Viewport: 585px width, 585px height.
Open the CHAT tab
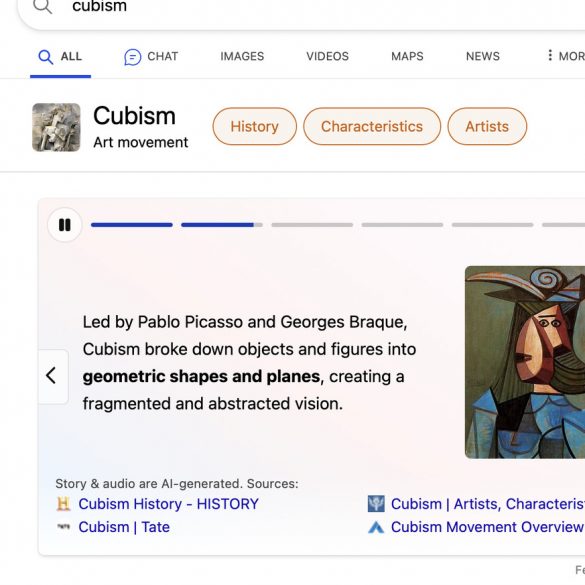[151, 57]
